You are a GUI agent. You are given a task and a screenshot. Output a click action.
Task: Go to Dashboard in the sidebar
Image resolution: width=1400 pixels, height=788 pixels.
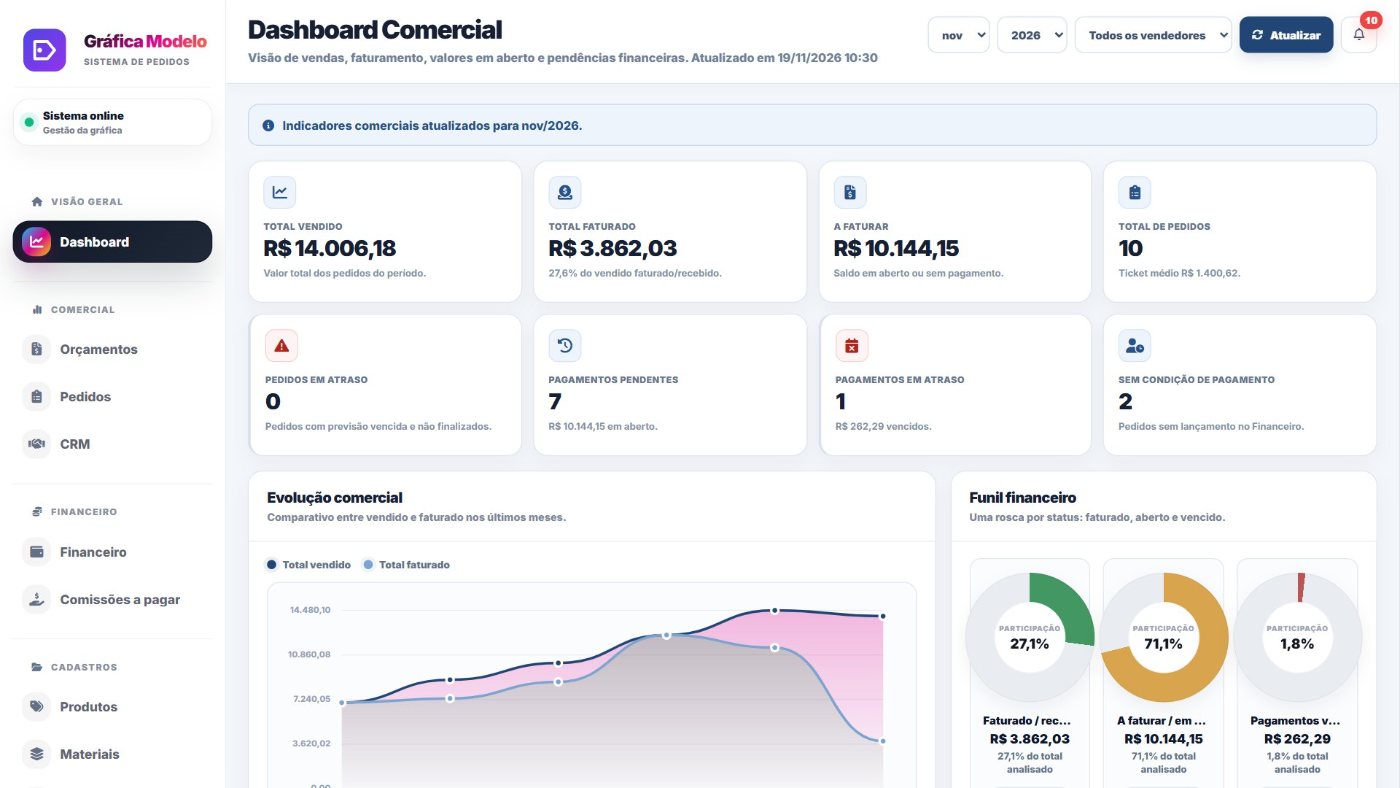click(112, 242)
